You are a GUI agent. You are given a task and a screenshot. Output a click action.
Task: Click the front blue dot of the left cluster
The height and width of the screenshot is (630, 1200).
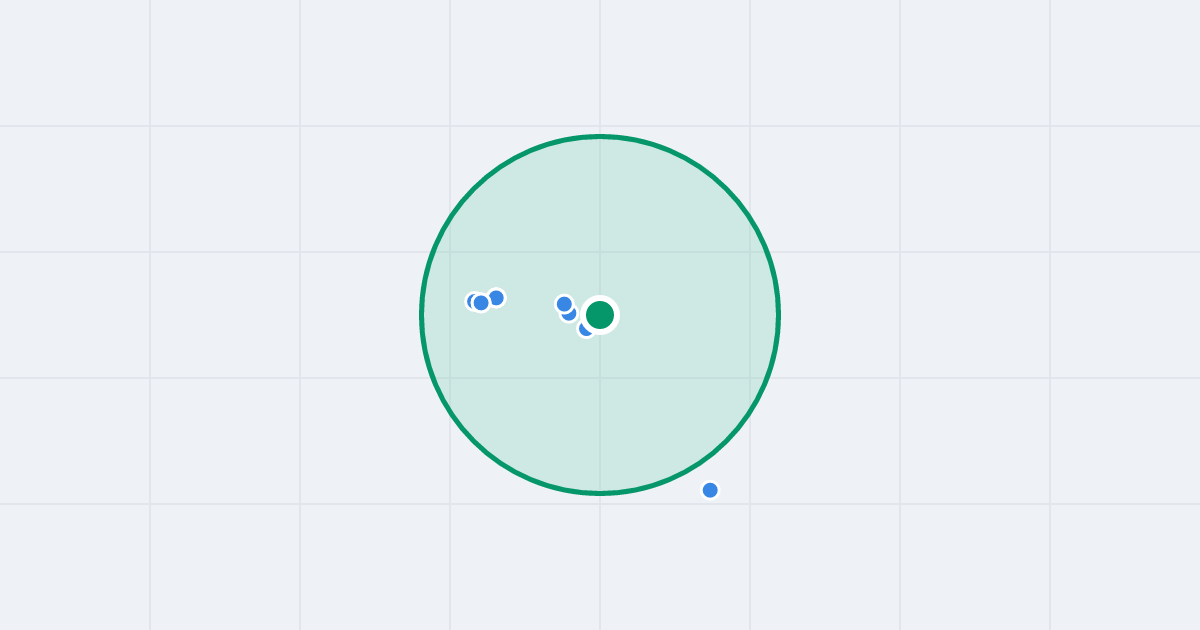click(x=481, y=303)
